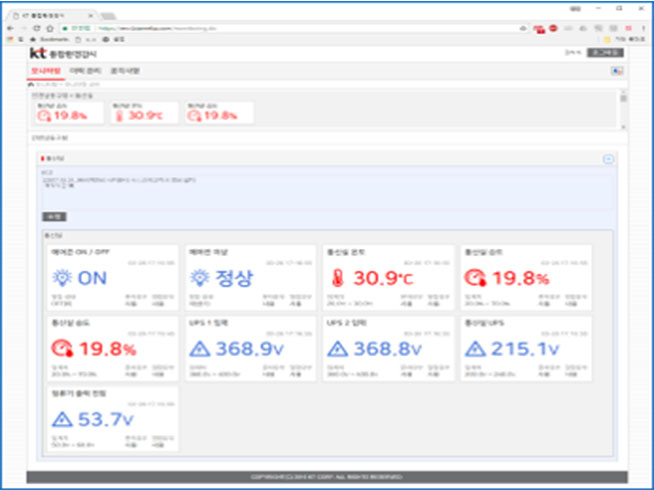This screenshot has height=490, width=654.
Task: Click the red stop-sign extension icon
Action: tap(553, 28)
